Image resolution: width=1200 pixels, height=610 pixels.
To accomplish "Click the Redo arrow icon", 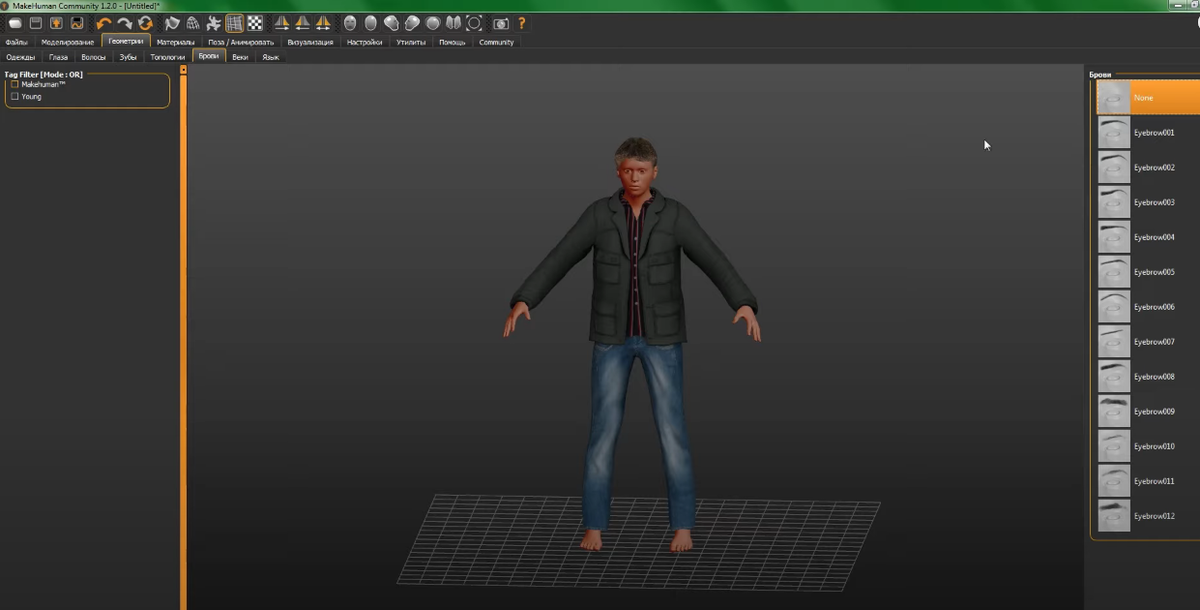I will coord(125,23).
